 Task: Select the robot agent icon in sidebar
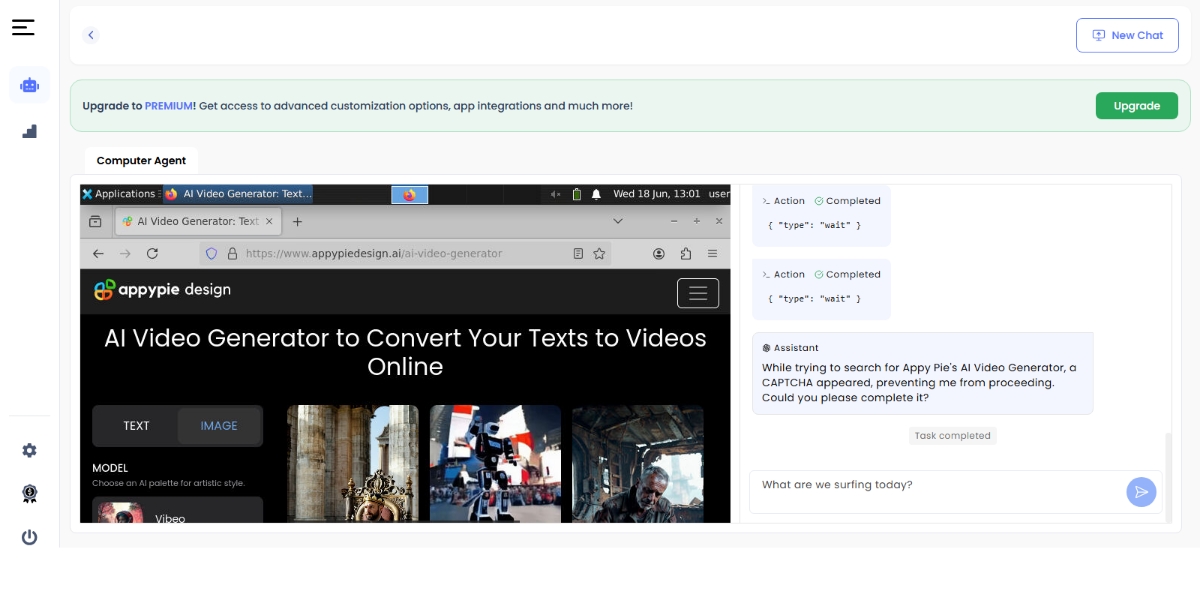[x=29, y=85]
